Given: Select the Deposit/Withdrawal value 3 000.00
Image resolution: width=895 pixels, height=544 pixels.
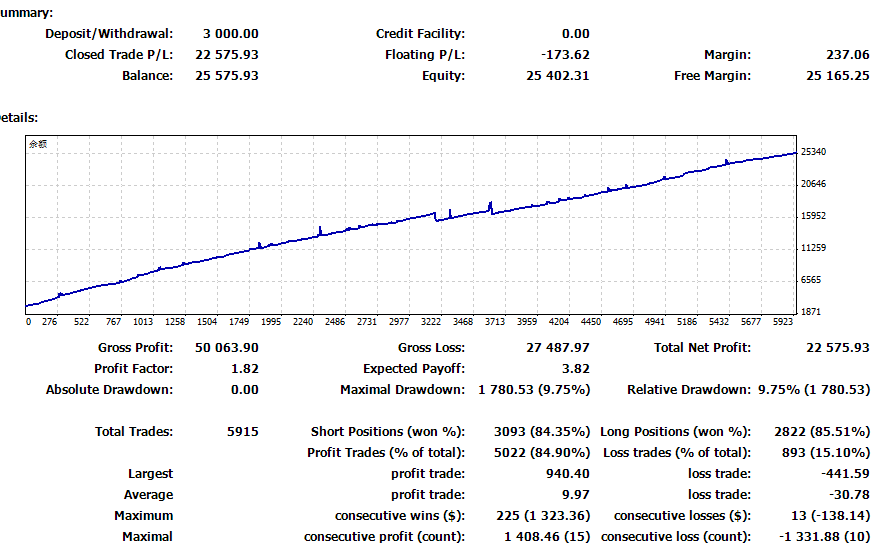Looking at the screenshot, I should 231,34.
